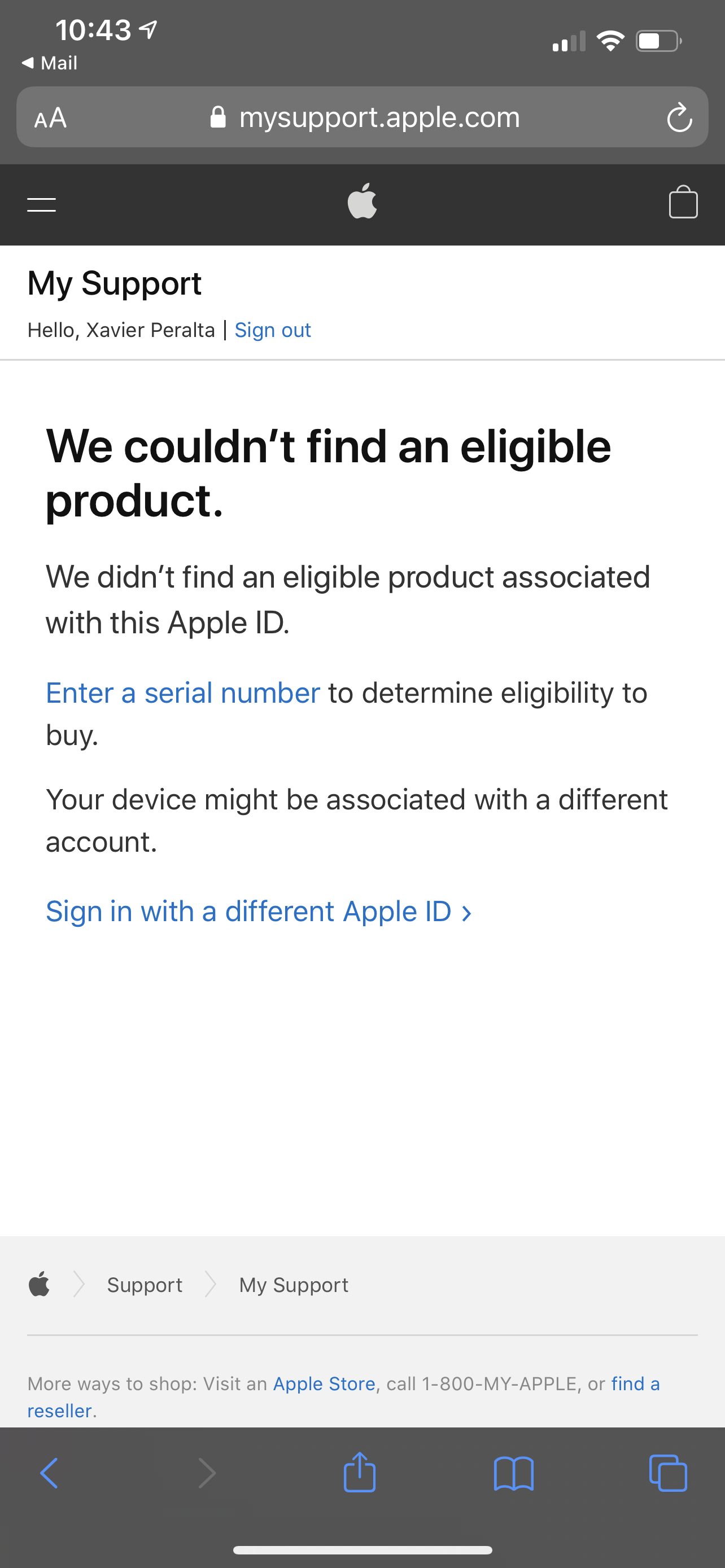Open Safari bookmarks book icon
The height and width of the screenshot is (1568, 725).
pyautogui.click(x=514, y=1474)
